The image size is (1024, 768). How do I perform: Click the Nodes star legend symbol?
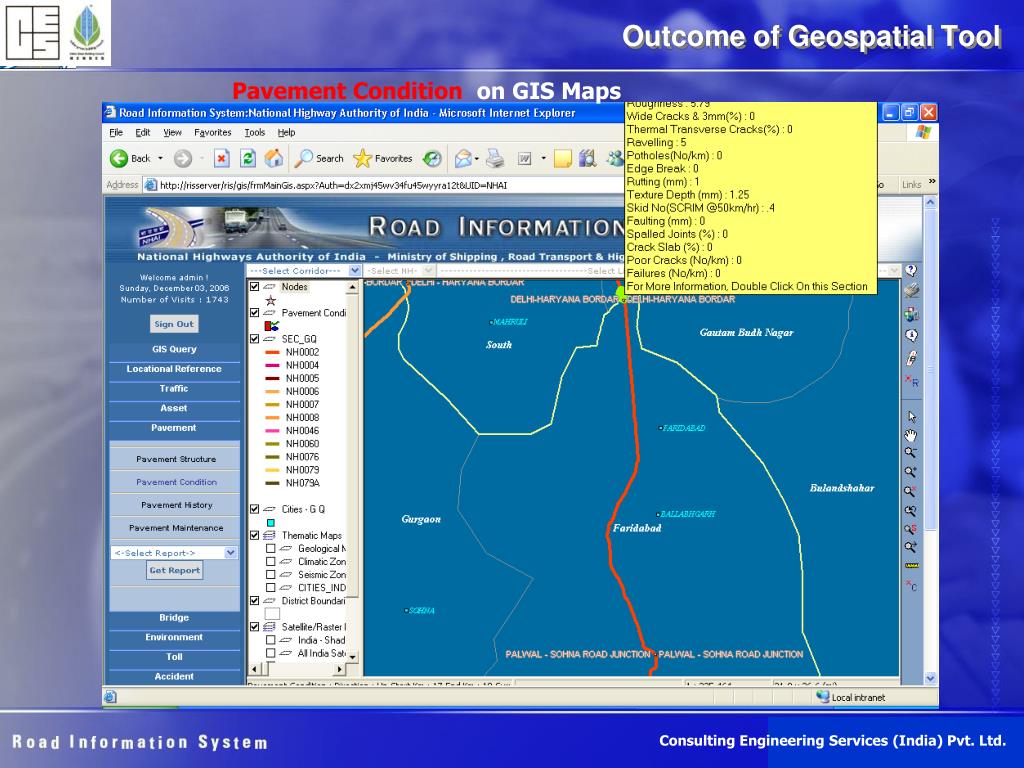click(x=270, y=300)
